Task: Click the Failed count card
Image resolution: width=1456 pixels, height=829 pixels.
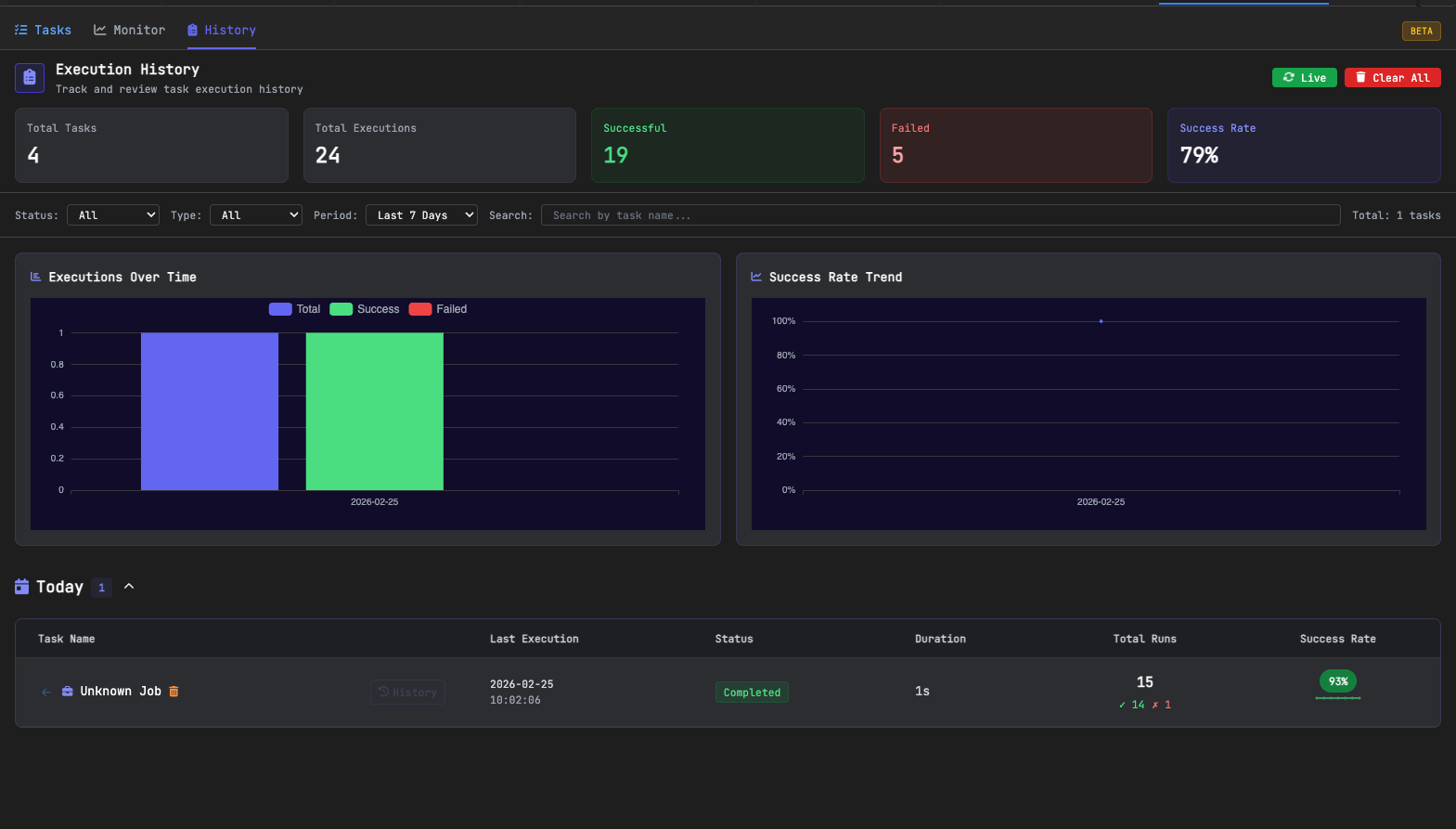Action: tap(1016, 146)
